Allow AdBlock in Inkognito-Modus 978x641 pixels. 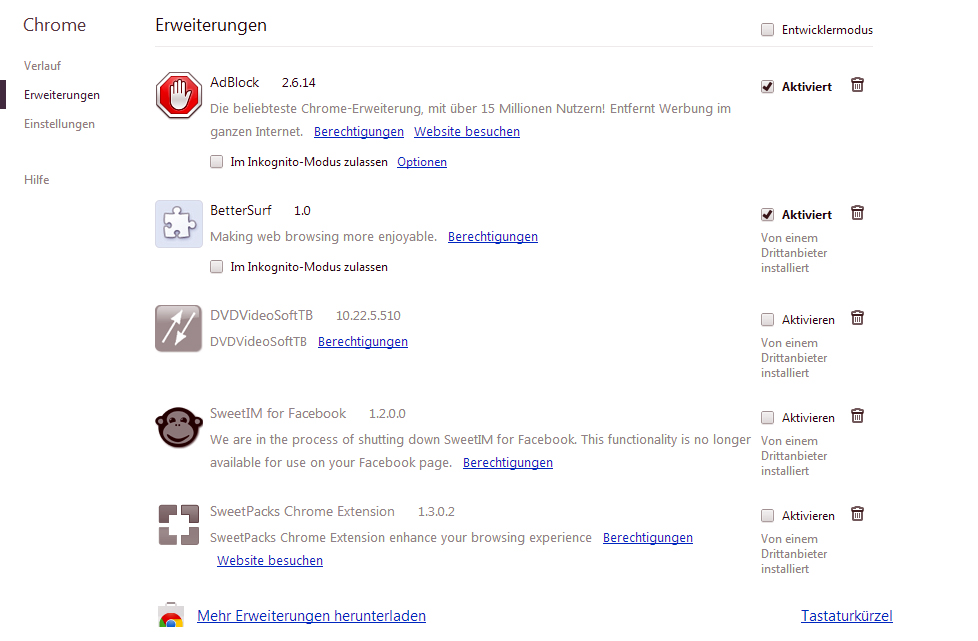(216, 161)
